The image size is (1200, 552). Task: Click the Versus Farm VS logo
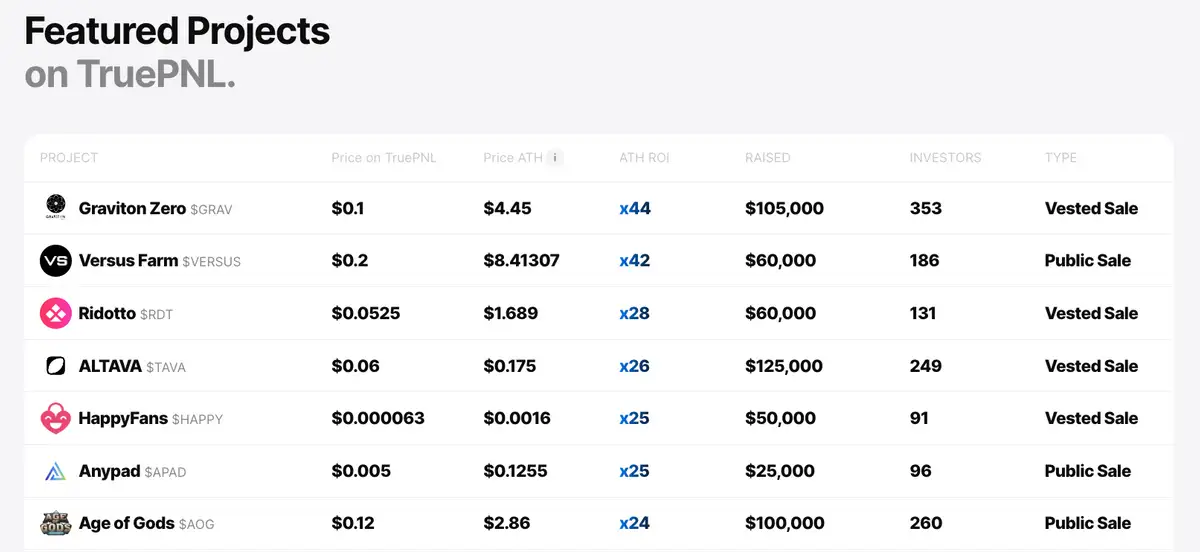click(55, 261)
